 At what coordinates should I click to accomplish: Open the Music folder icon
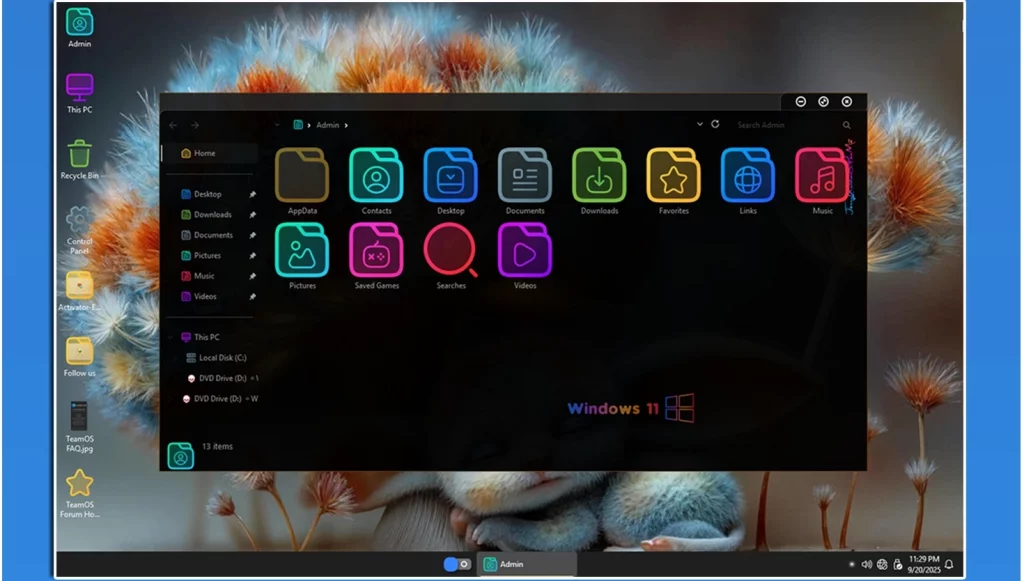pos(821,176)
